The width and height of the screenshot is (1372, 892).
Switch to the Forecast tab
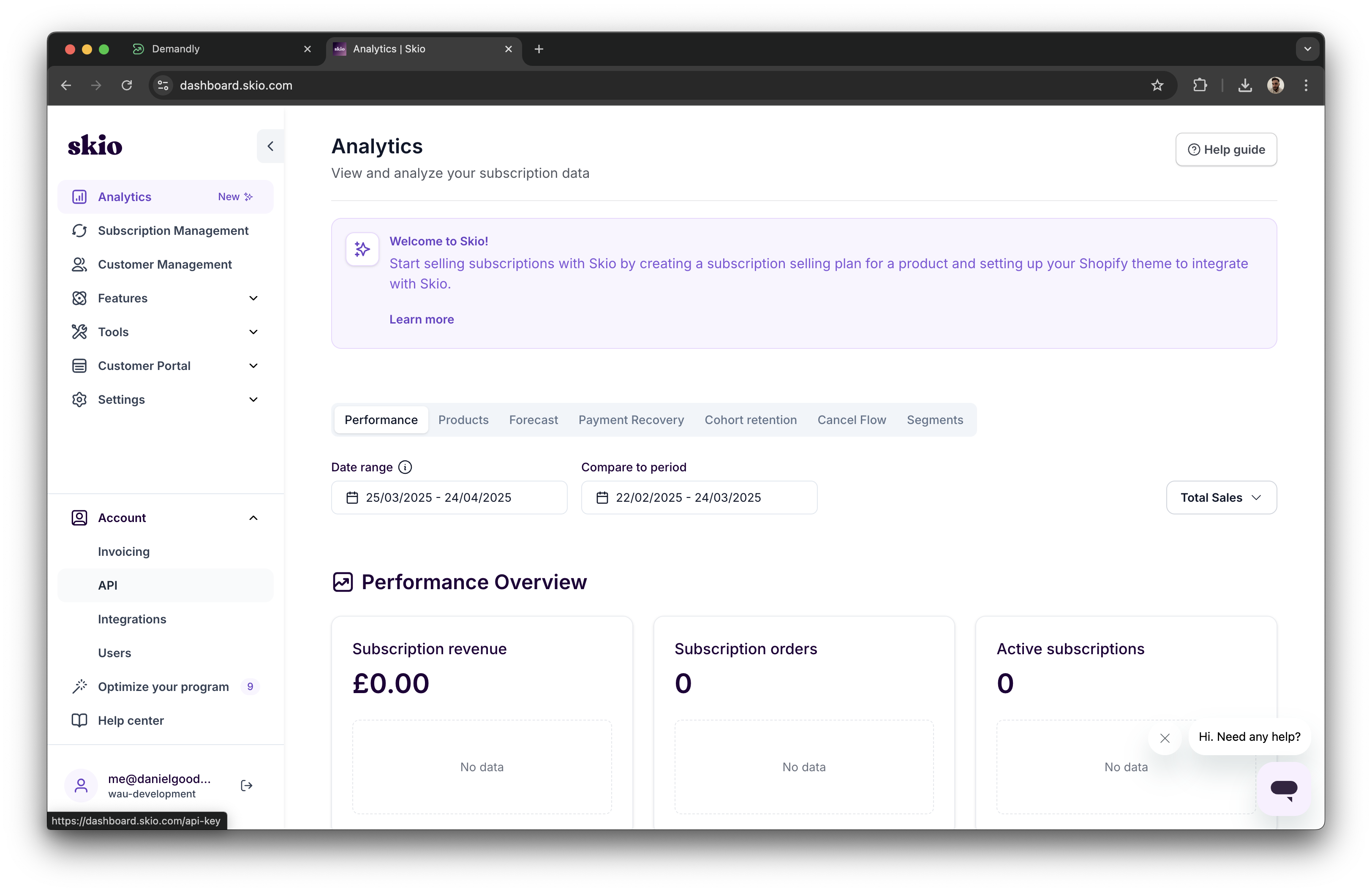coord(533,419)
